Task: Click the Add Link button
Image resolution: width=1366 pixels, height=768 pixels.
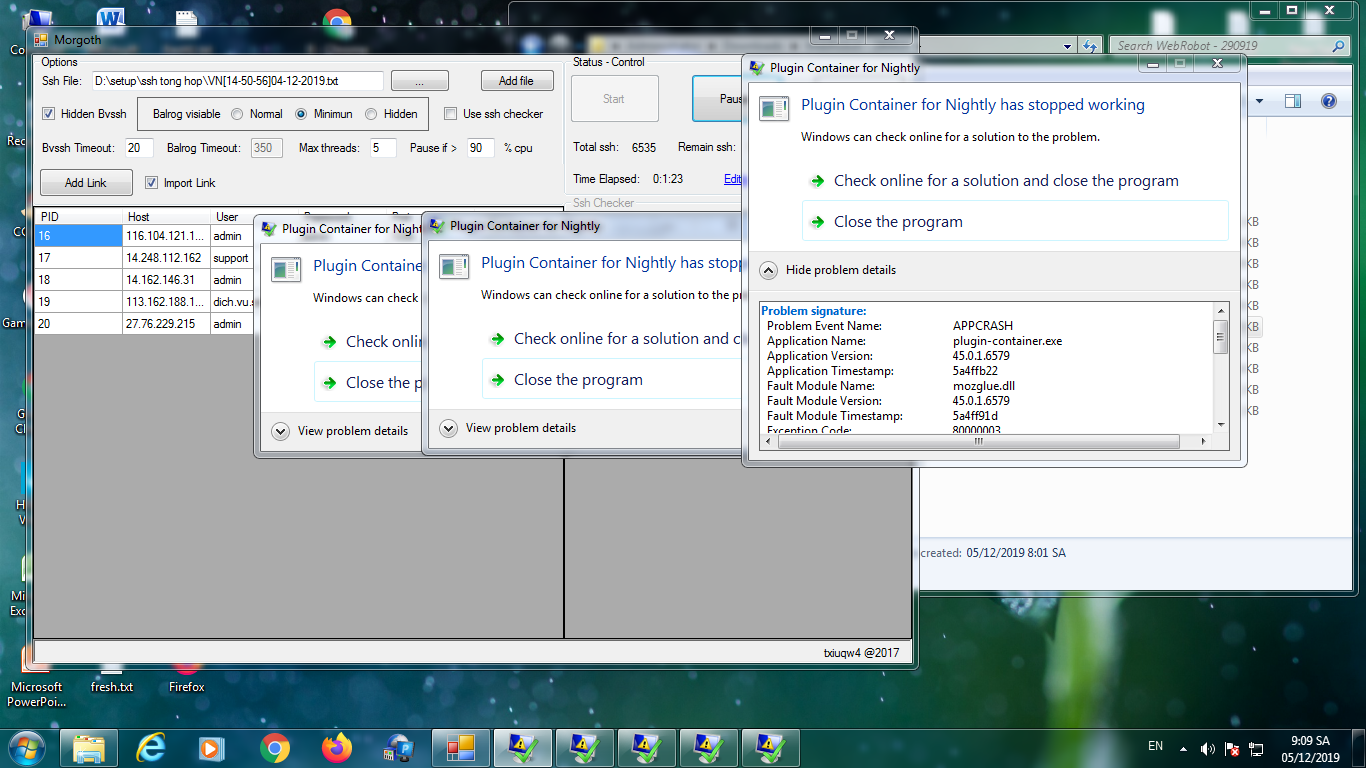Action: point(86,183)
